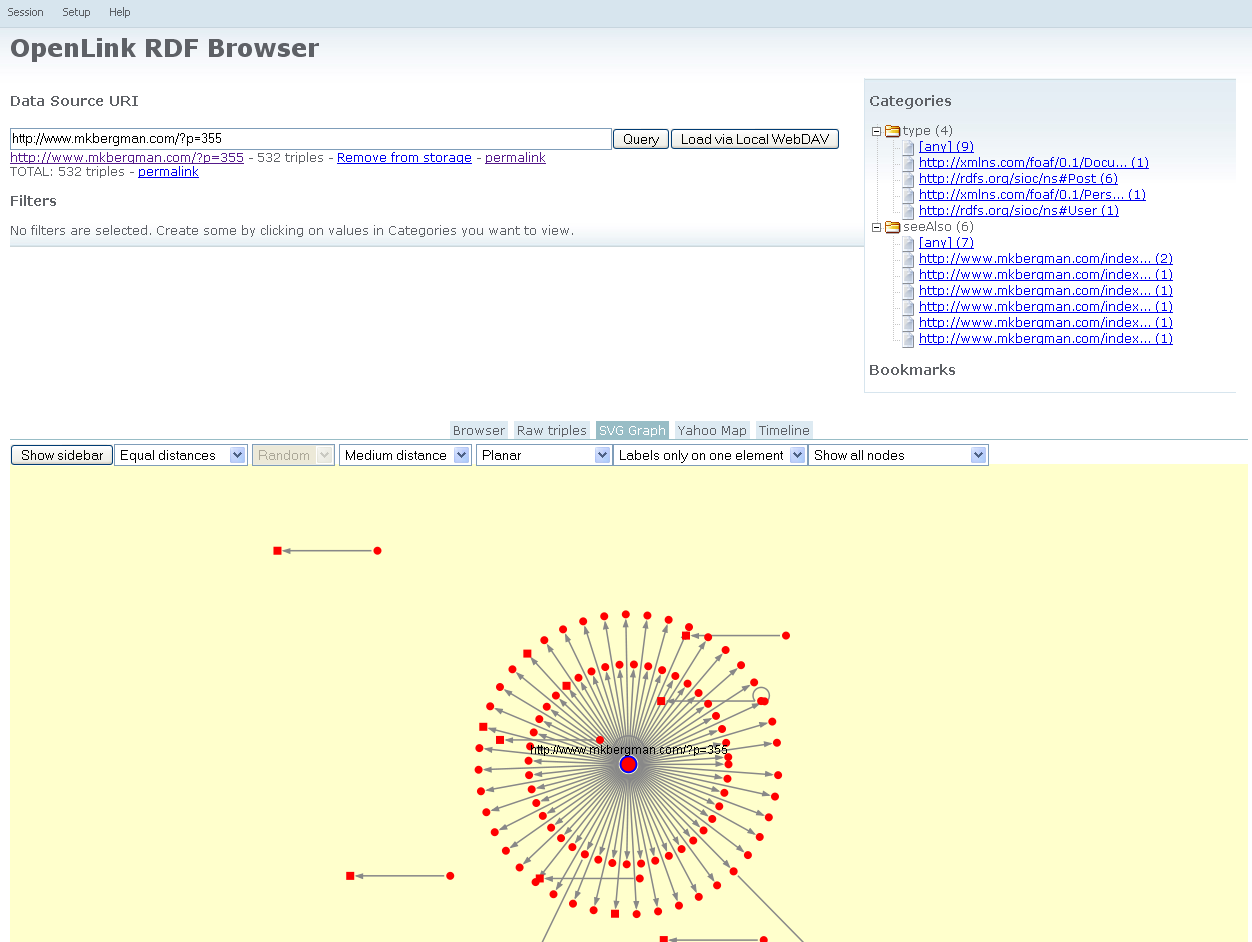Click Load via Local WebDAV button
1252x942 pixels.
pos(755,139)
